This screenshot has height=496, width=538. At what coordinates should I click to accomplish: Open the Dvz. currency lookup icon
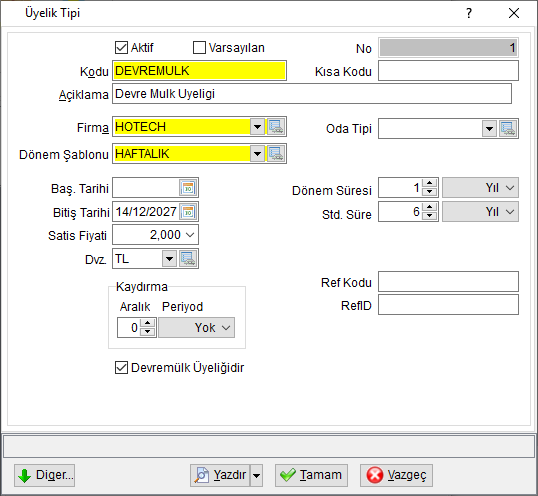(x=188, y=259)
